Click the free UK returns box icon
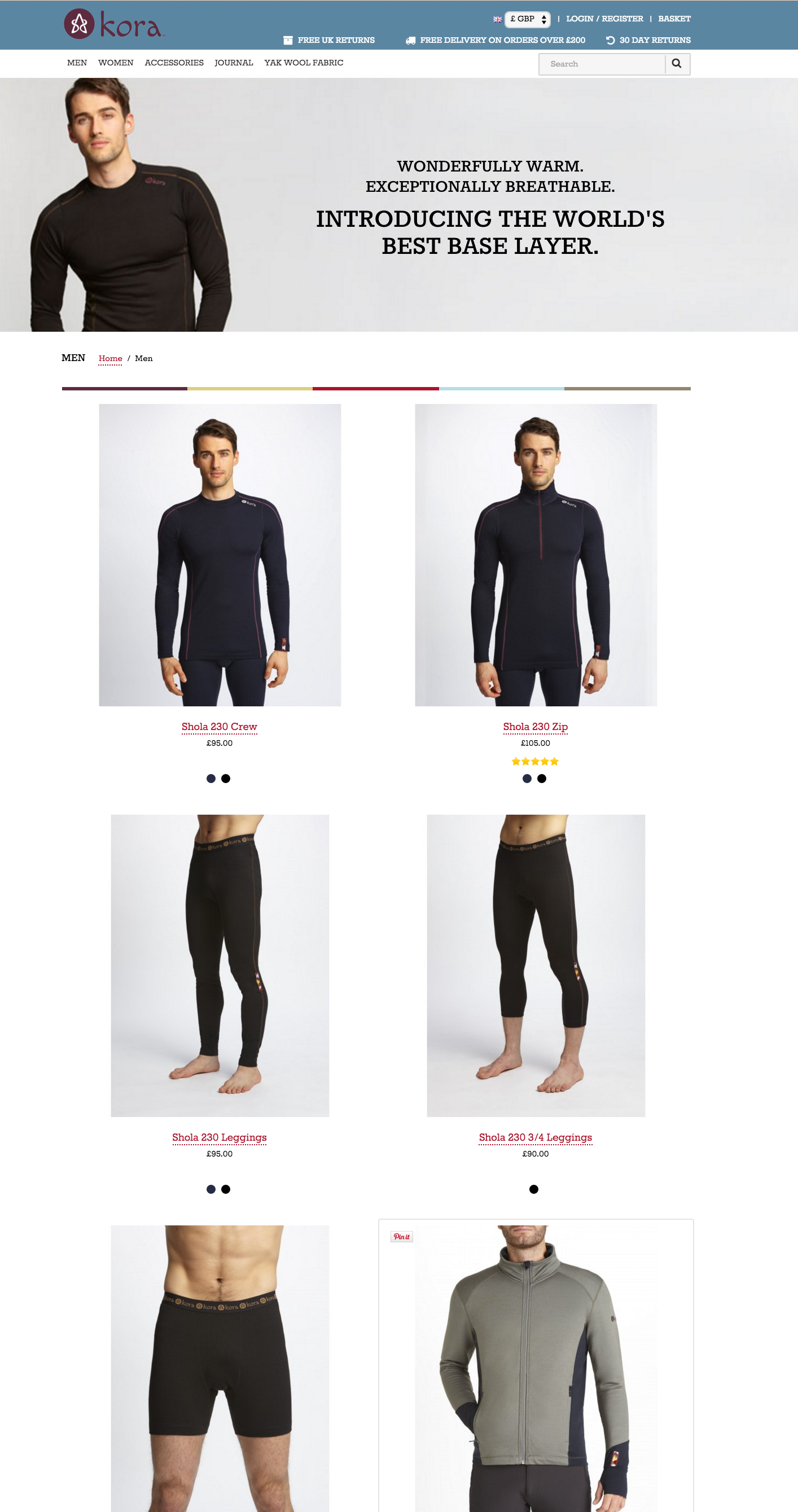 click(288, 40)
